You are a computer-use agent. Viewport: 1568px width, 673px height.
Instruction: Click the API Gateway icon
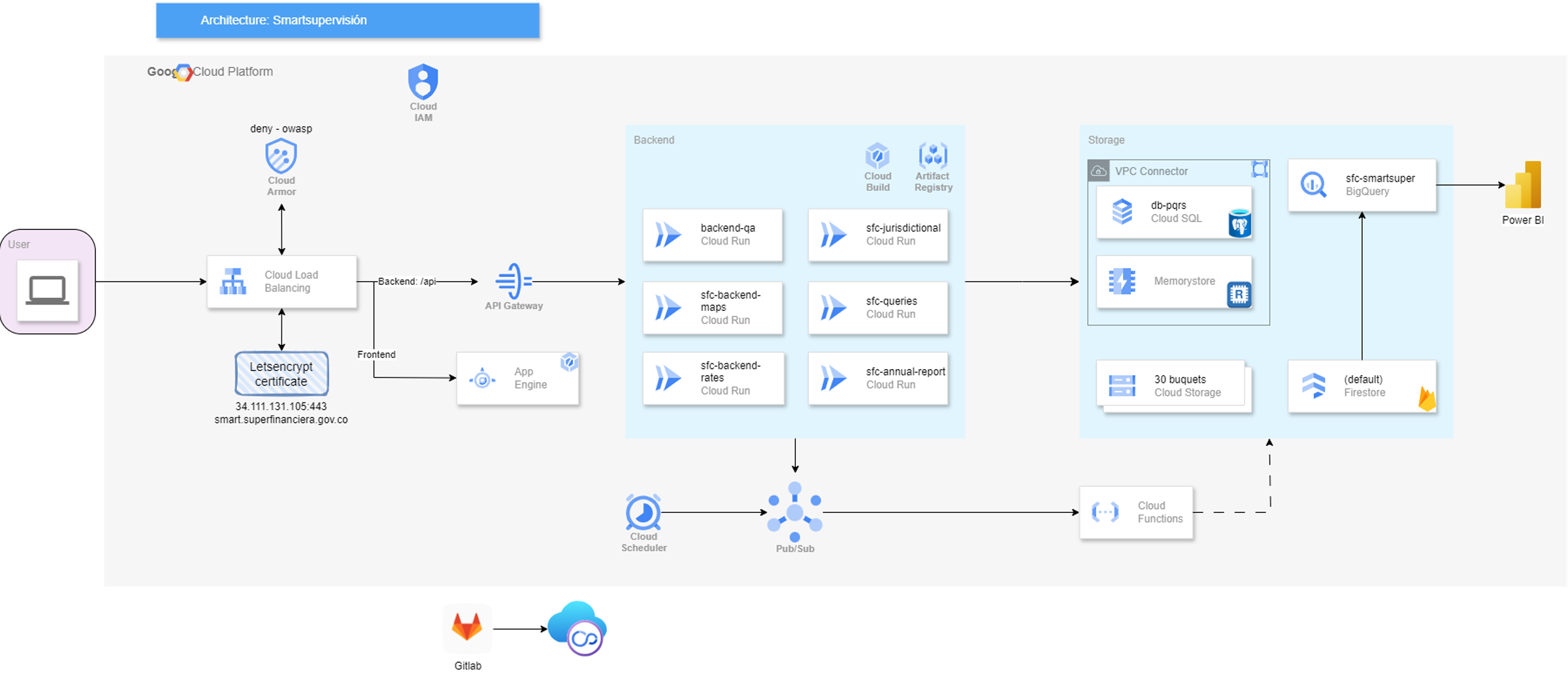pos(514,281)
